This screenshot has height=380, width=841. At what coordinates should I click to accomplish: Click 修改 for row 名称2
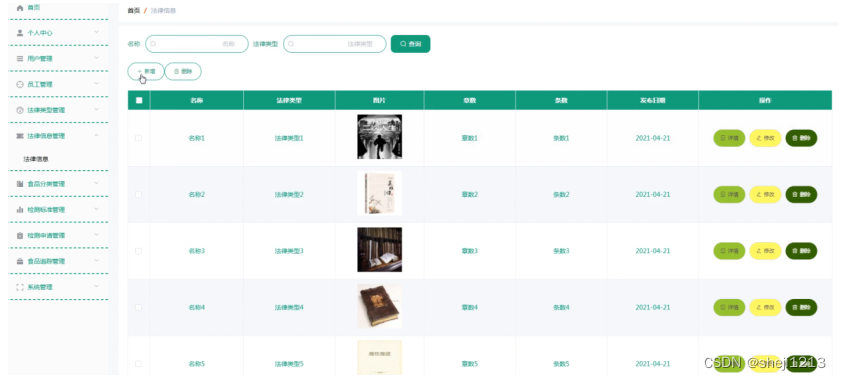pyautogui.click(x=765, y=194)
